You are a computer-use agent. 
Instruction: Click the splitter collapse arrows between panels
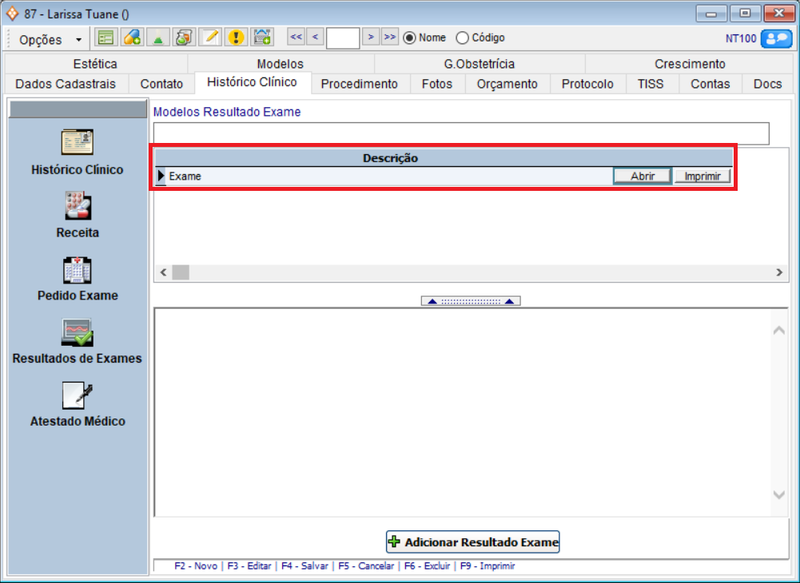coord(468,301)
